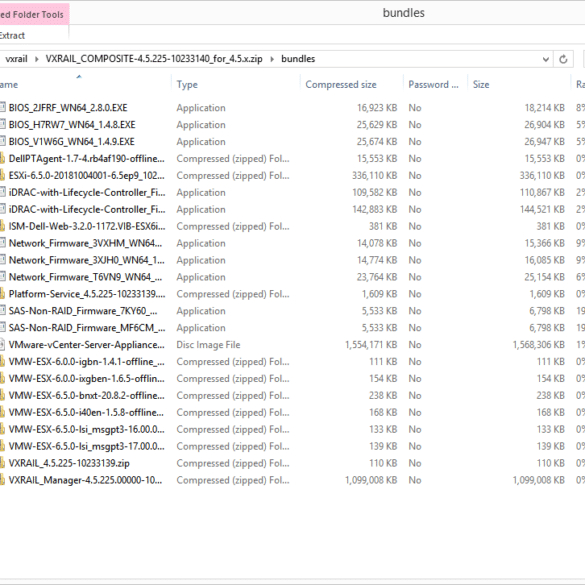This screenshot has width=585, height=585.
Task: Sort by the Password column header
Action: coord(433,85)
